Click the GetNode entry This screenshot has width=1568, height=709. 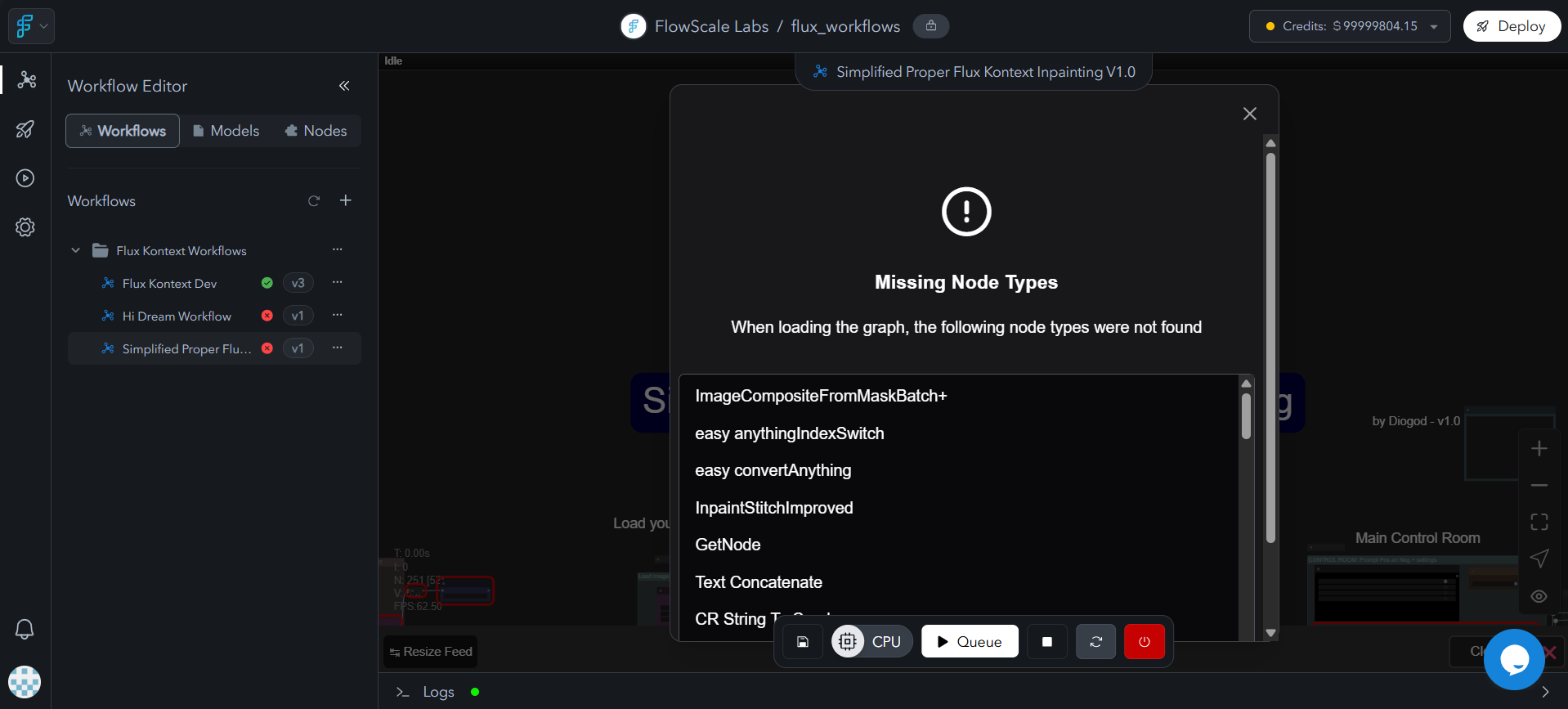coord(728,545)
